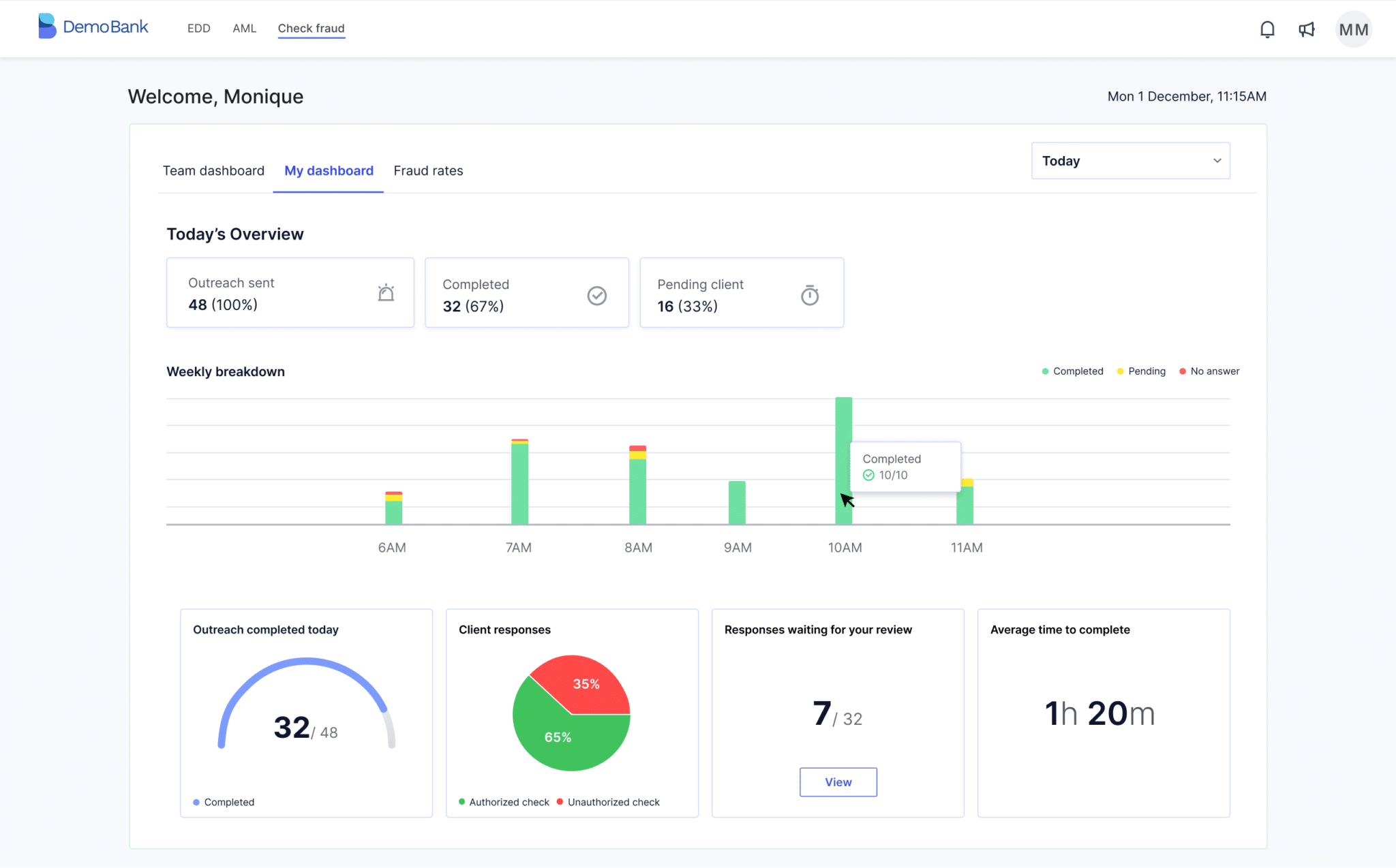Click the green check icon in tooltip
Screen dimensions: 1396x868
point(868,475)
